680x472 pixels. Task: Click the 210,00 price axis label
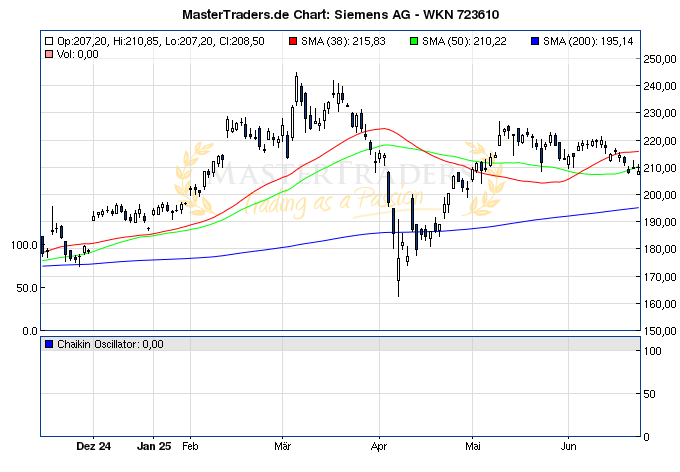[x=660, y=167]
